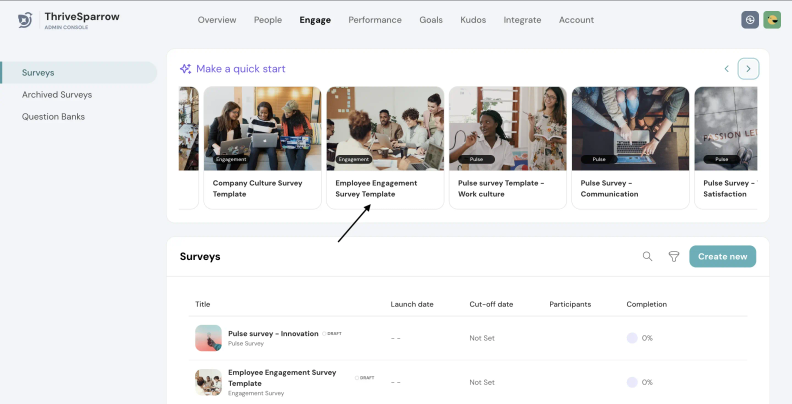The width and height of the screenshot is (792, 404).
Task: Click the Title column header
Action: click(x=203, y=304)
